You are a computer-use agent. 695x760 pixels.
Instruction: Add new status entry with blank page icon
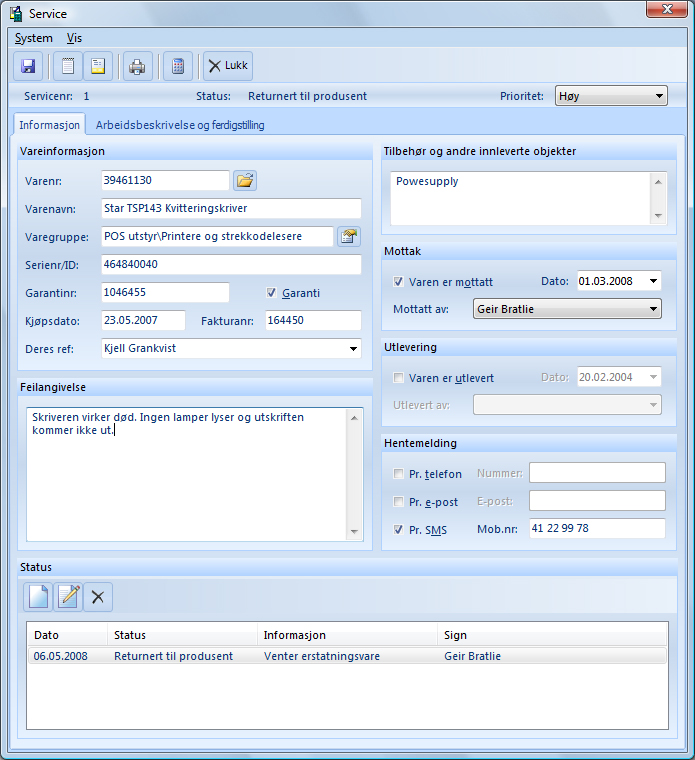37,597
